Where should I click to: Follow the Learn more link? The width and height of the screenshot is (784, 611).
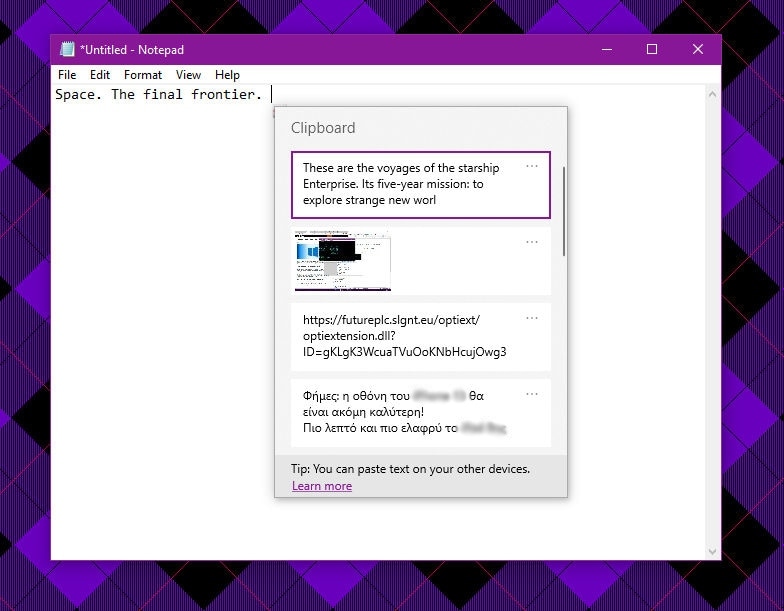[x=322, y=486]
